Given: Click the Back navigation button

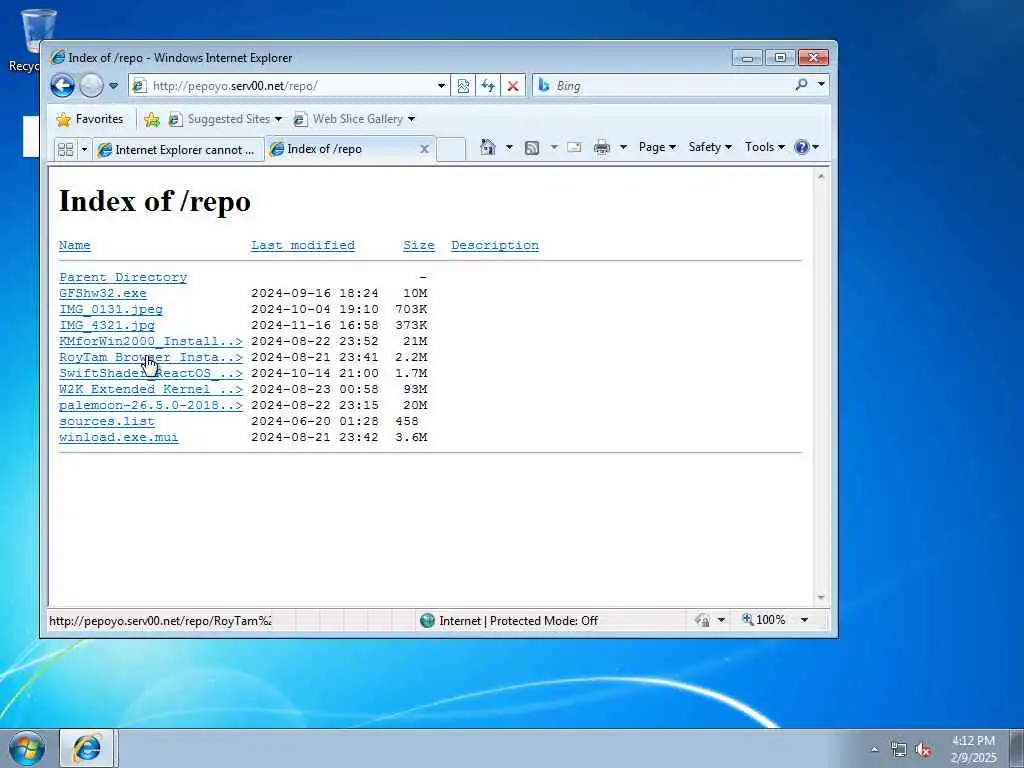Looking at the screenshot, I should click(x=63, y=86).
